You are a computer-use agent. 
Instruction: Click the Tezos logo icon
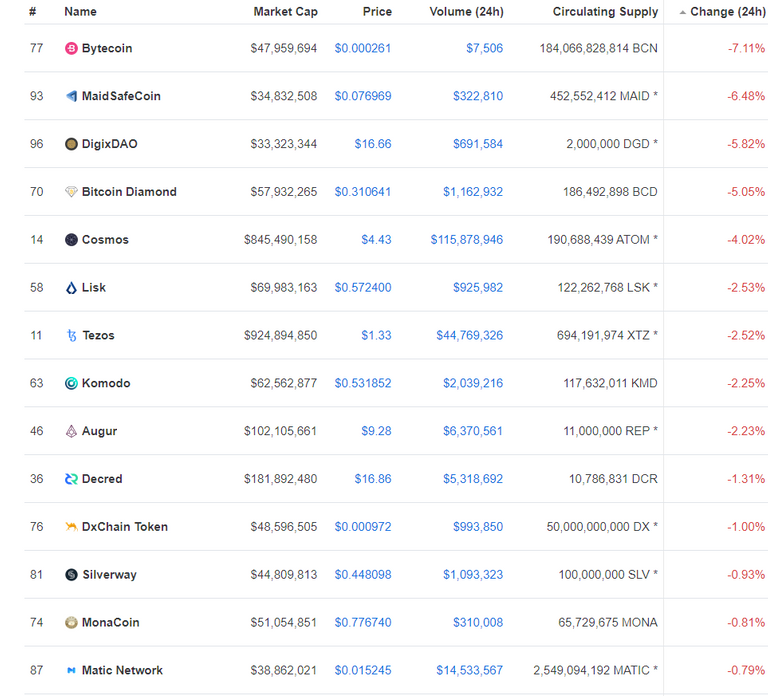tap(72, 336)
